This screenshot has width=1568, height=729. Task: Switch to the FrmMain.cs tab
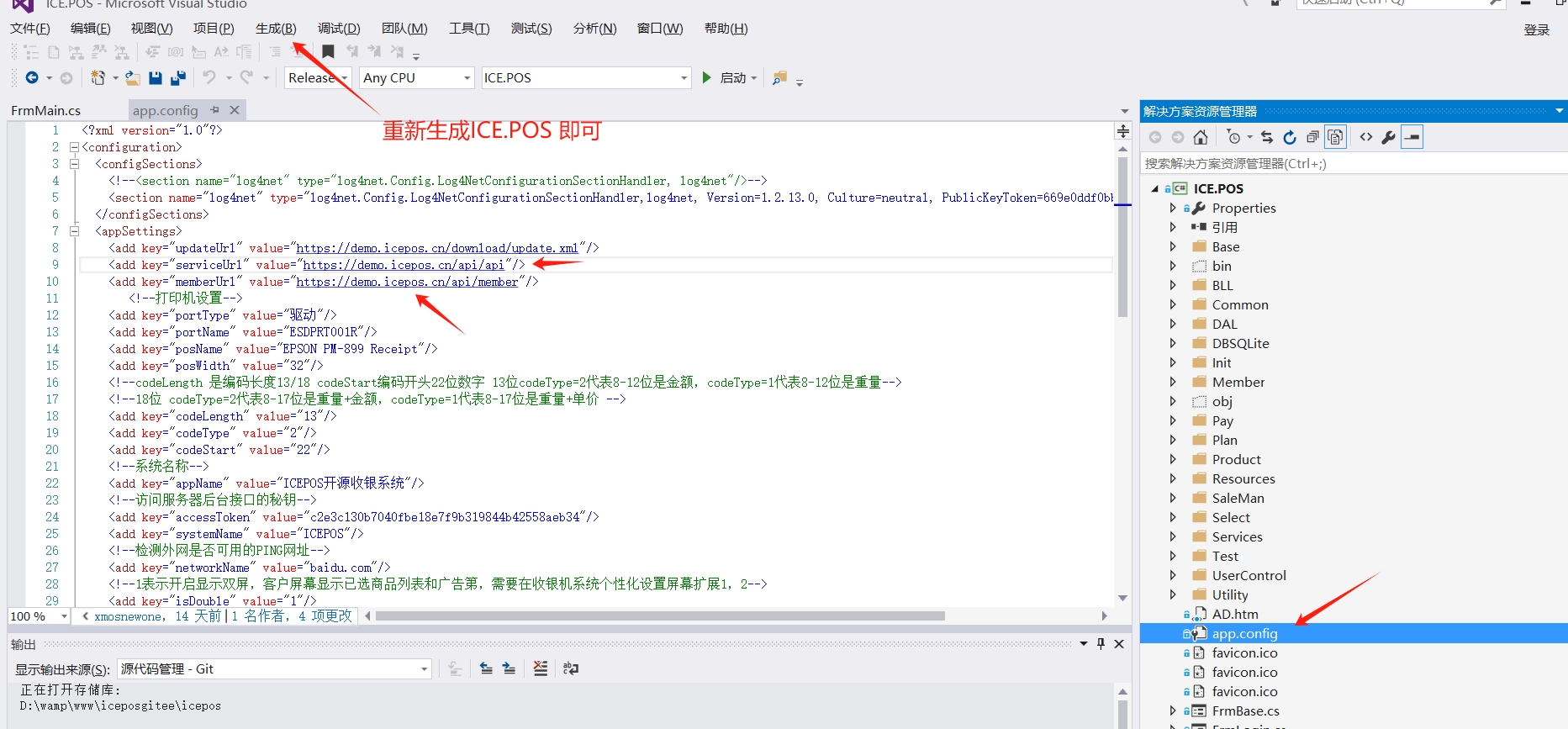46,110
